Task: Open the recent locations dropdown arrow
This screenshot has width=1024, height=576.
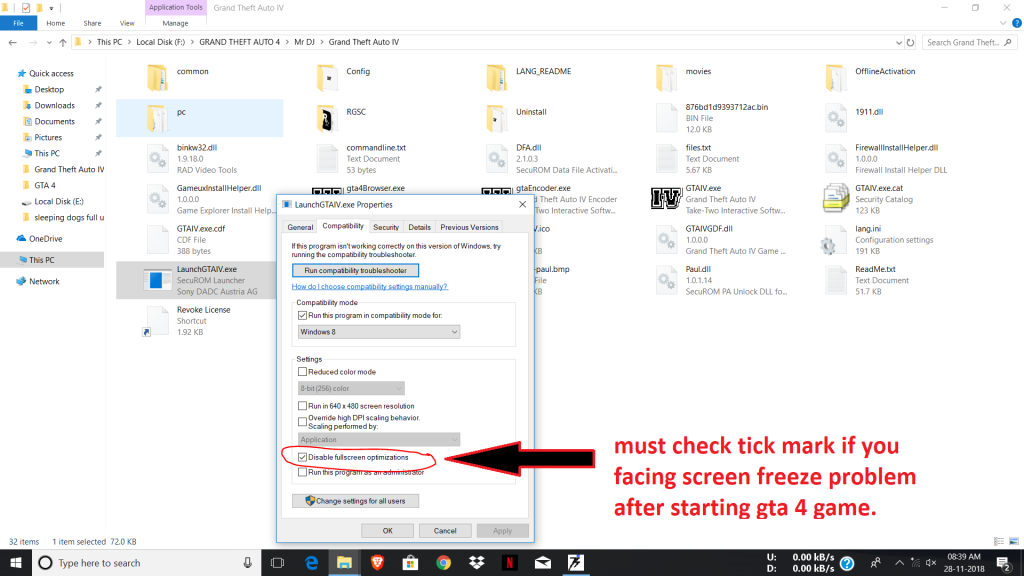Action: [49, 42]
